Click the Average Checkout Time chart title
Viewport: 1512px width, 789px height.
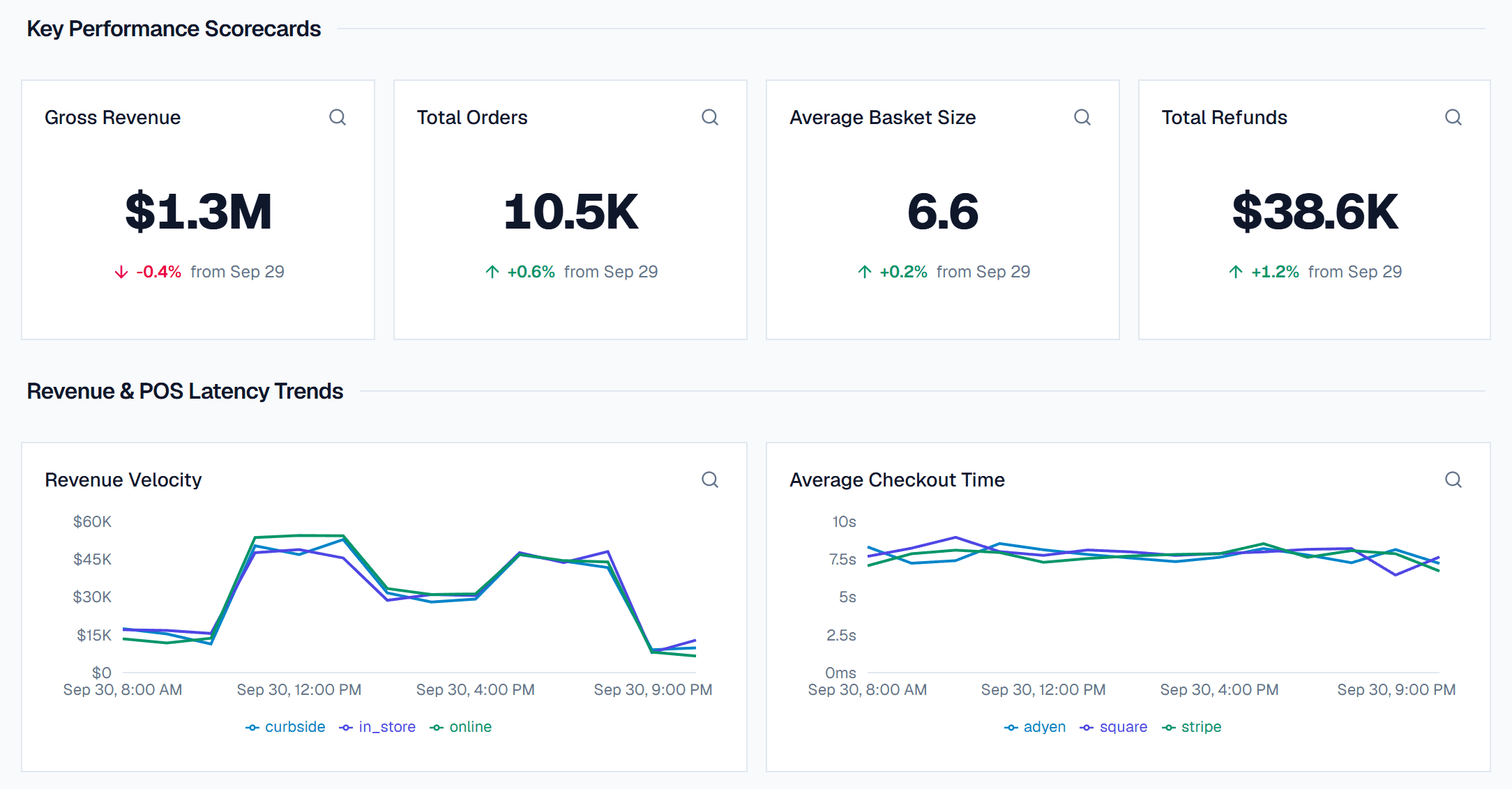(897, 480)
